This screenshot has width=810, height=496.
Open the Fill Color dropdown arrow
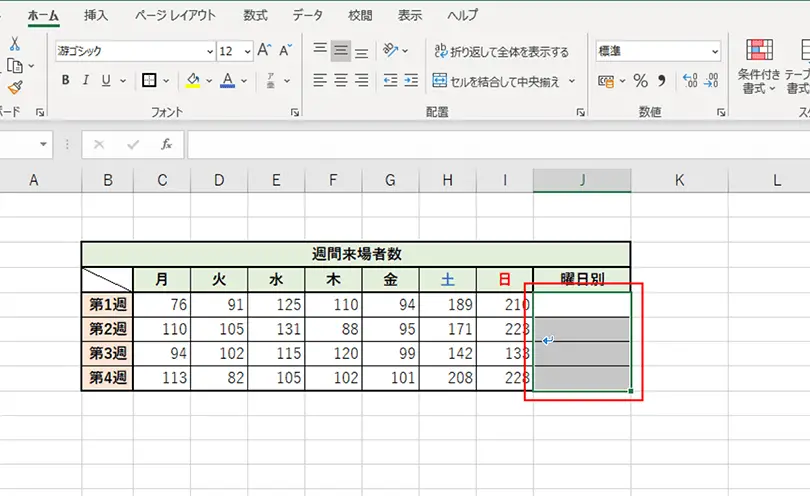coord(209,81)
